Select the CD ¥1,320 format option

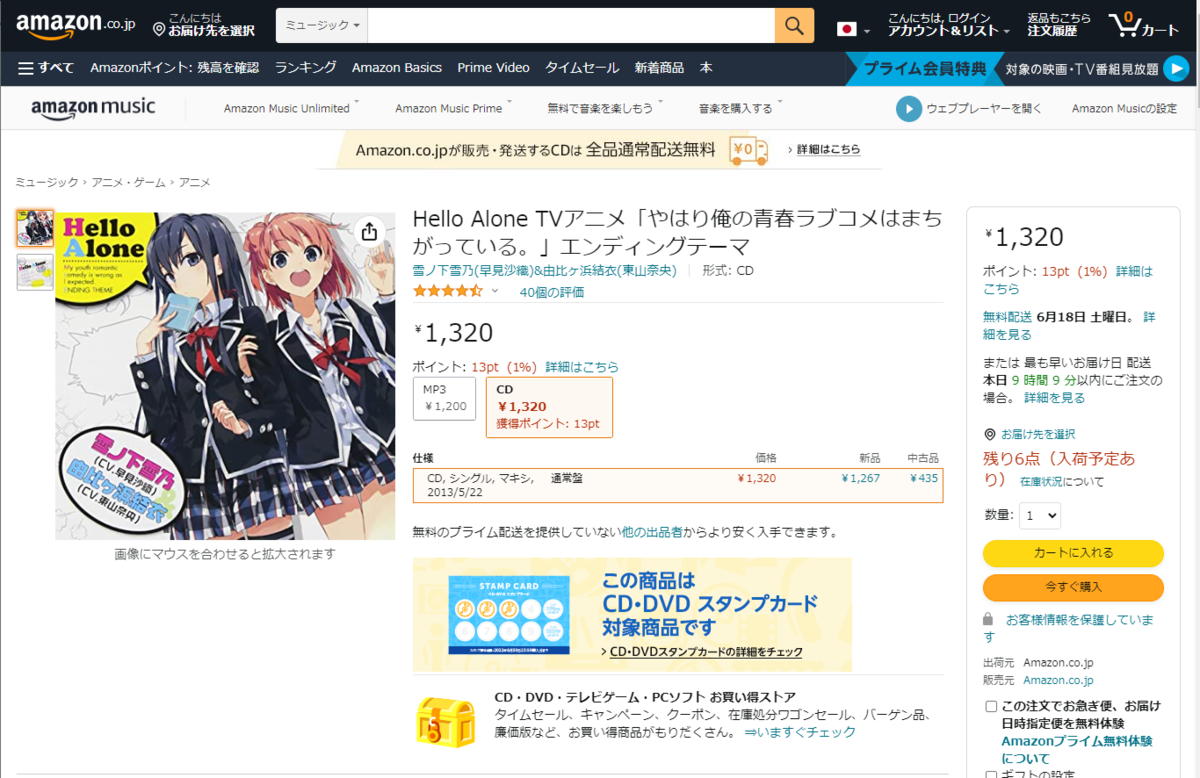pos(549,407)
